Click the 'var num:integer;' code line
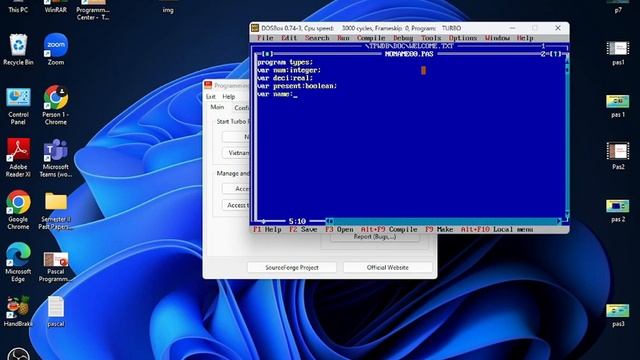This screenshot has height=360, width=640. 289,70
